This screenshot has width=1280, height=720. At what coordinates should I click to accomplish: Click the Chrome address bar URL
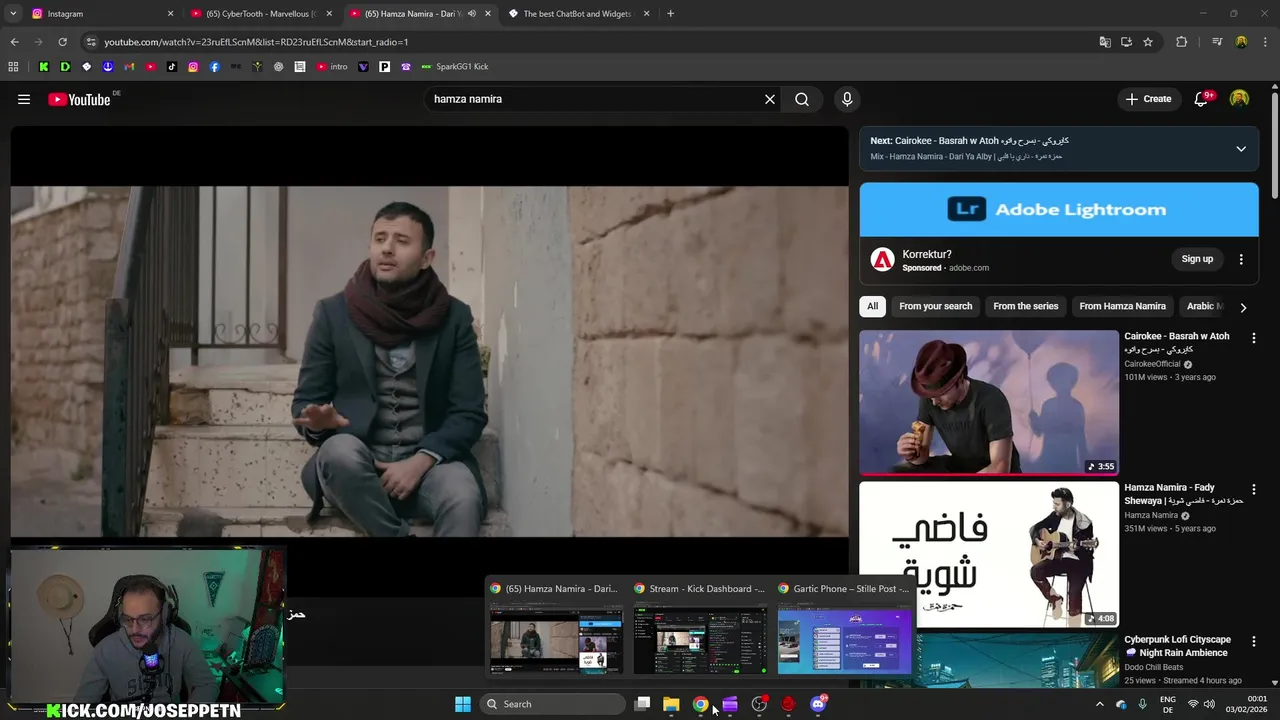coord(256,42)
